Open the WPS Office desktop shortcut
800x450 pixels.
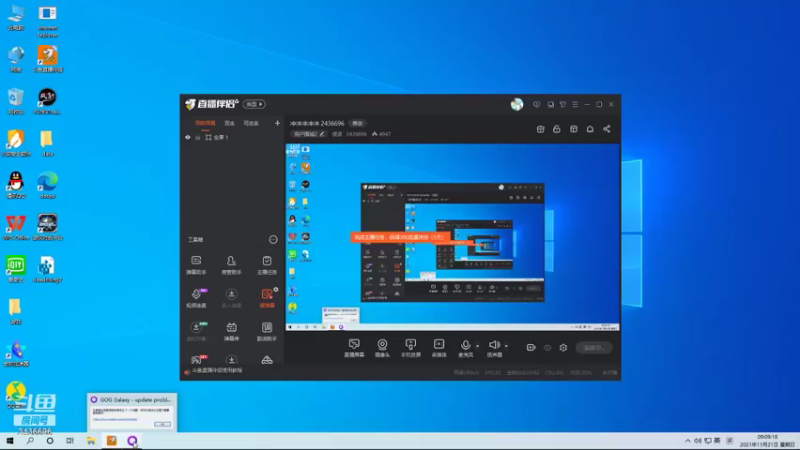(16, 228)
